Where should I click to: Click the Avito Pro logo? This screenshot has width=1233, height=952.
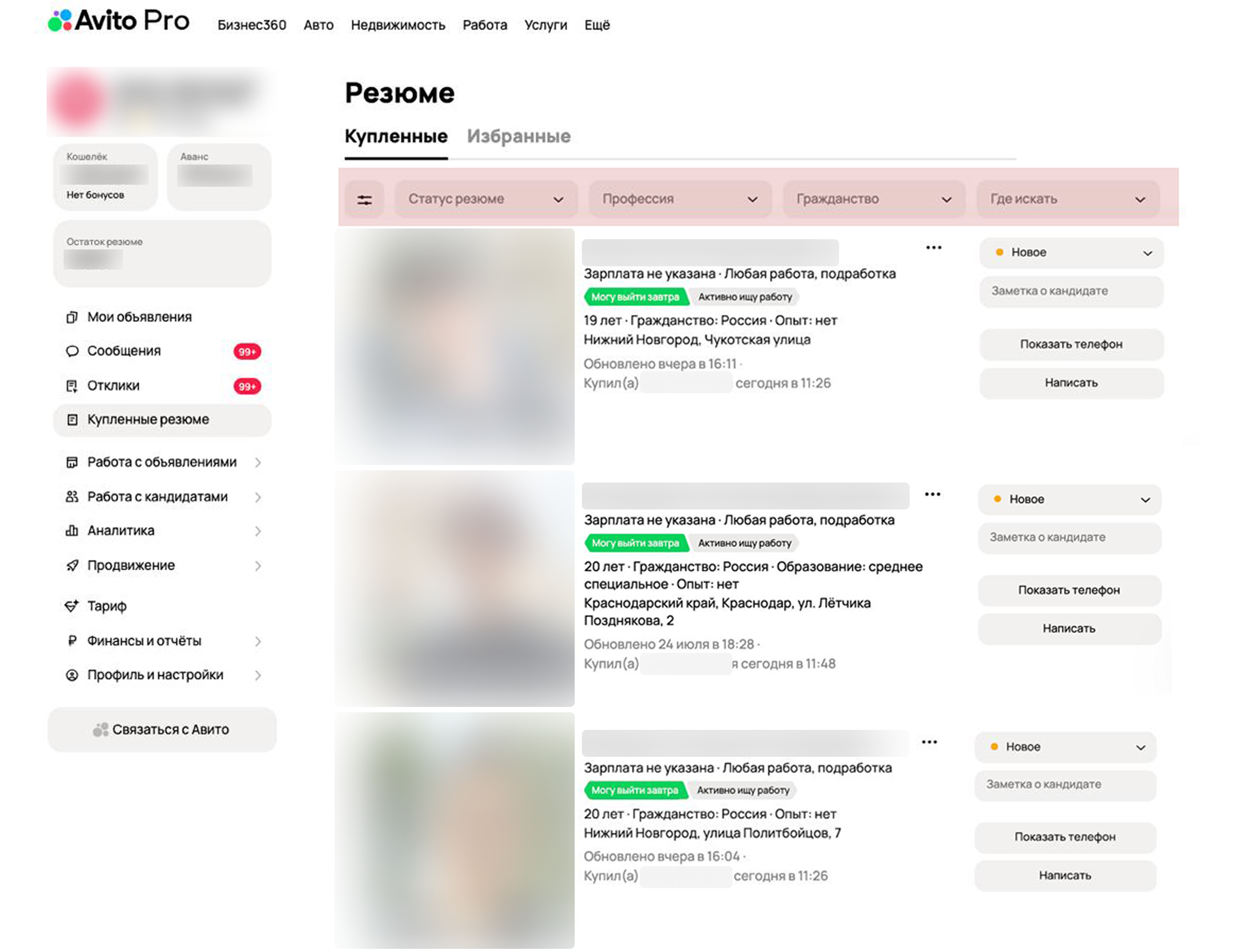[119, 21]
